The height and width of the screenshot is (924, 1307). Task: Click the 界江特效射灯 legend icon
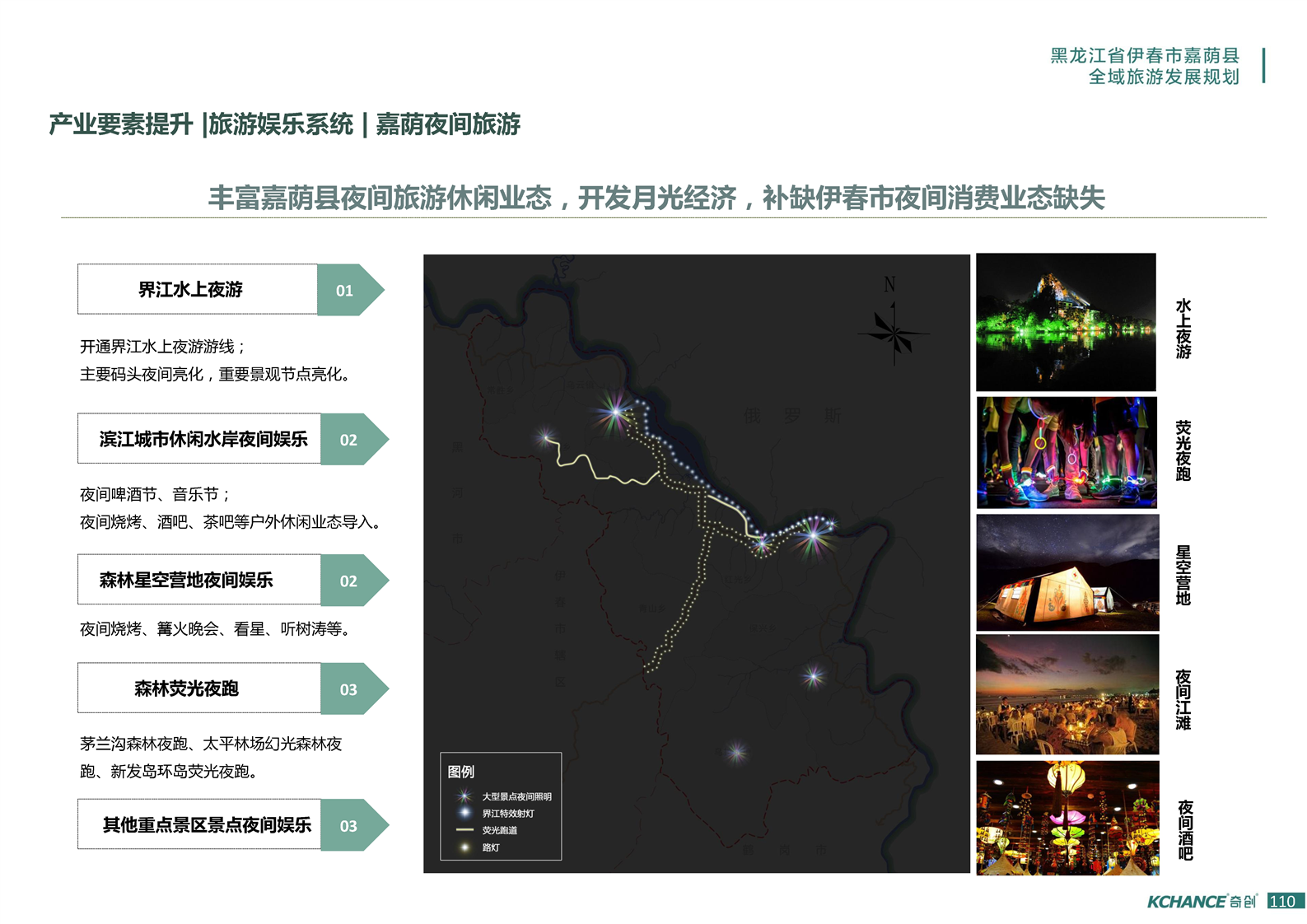point(464,813)
